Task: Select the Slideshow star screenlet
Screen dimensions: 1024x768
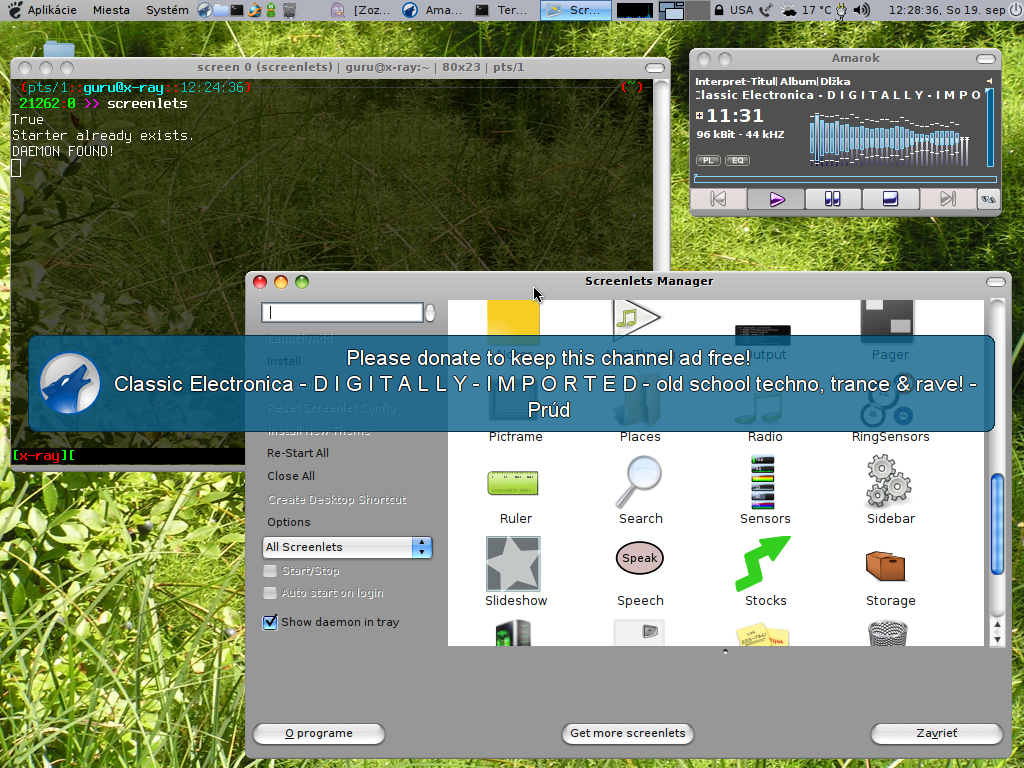Action: pos(513,564)
